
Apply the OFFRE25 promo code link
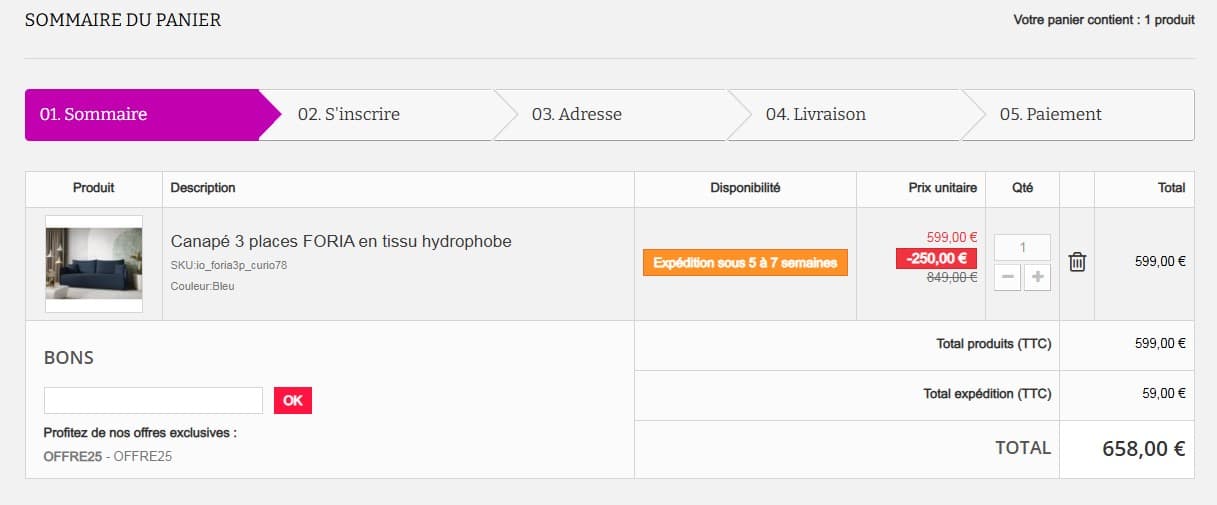click(72, 456)
